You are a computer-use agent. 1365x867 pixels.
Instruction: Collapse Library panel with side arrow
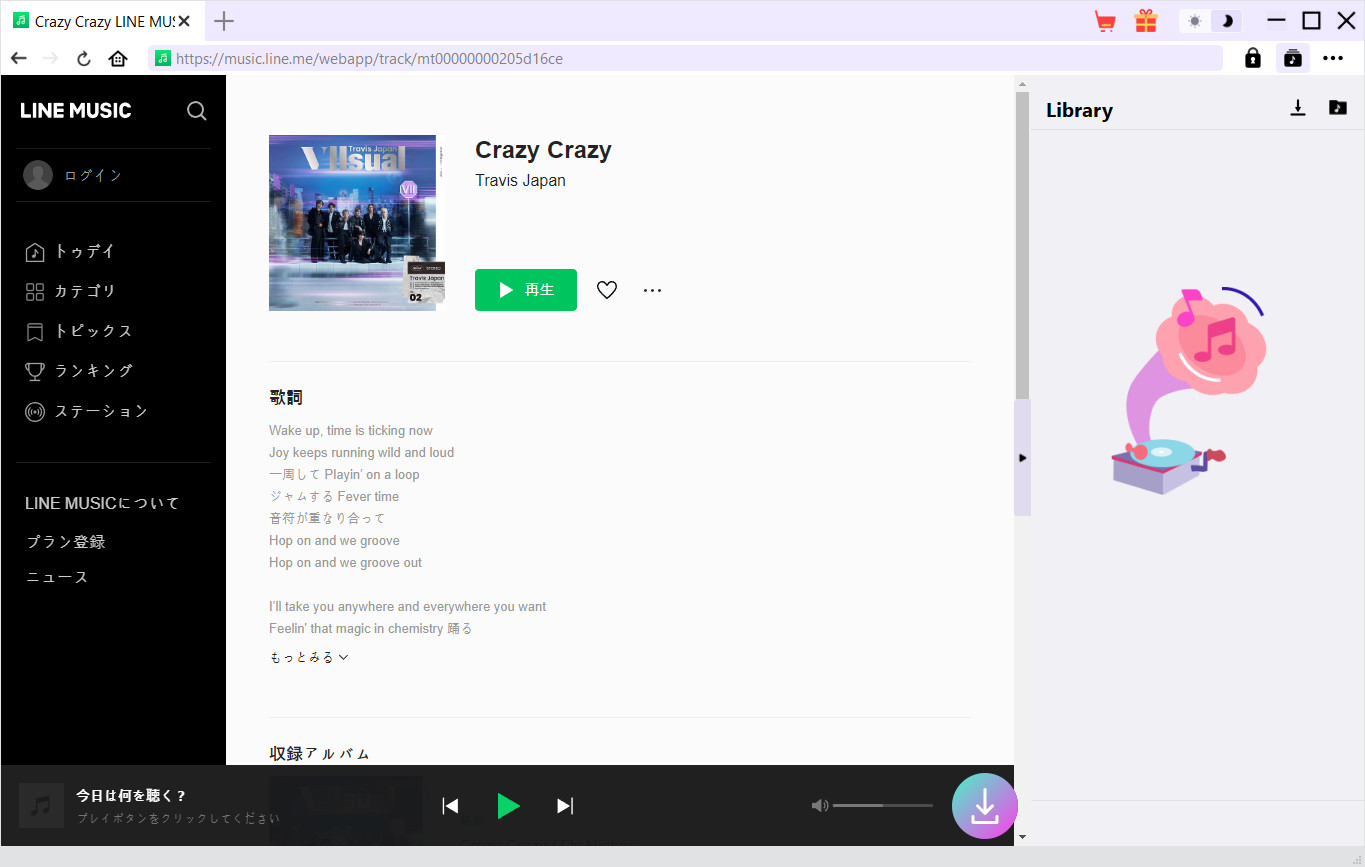pos(1022,458)
